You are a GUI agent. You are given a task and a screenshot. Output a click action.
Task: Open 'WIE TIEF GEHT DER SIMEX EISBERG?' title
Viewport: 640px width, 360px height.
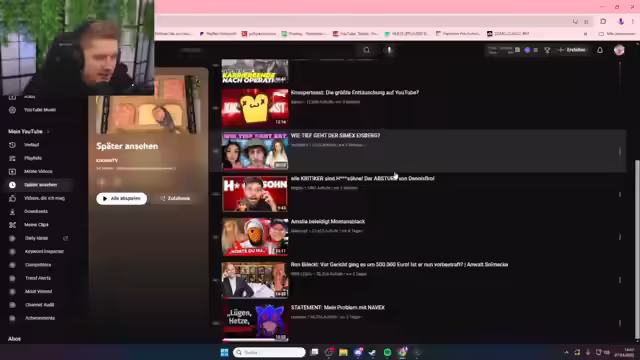pyautogui.click(x=336, y=136)
